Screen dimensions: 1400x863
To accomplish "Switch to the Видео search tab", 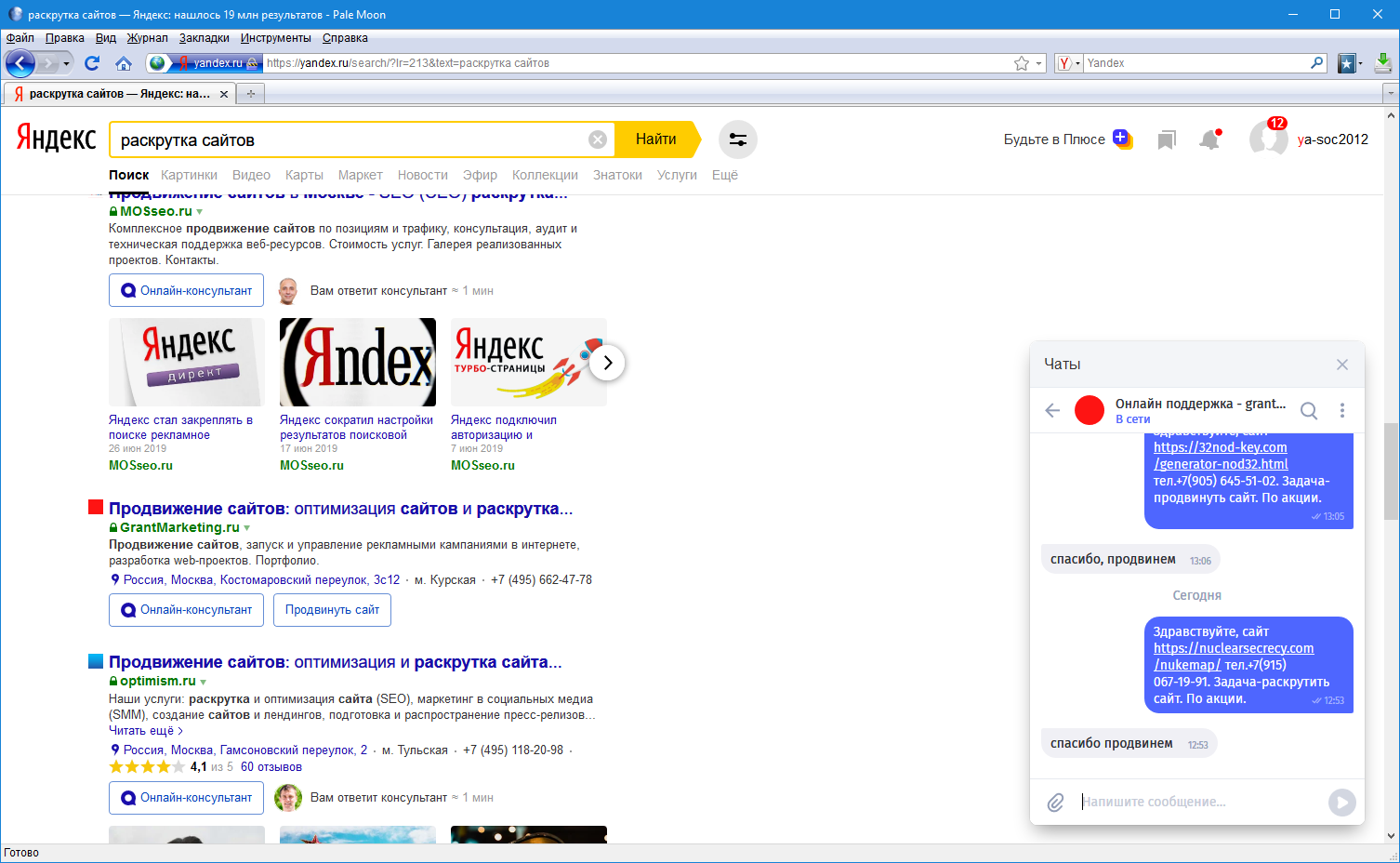I will (x=251, y=175).
